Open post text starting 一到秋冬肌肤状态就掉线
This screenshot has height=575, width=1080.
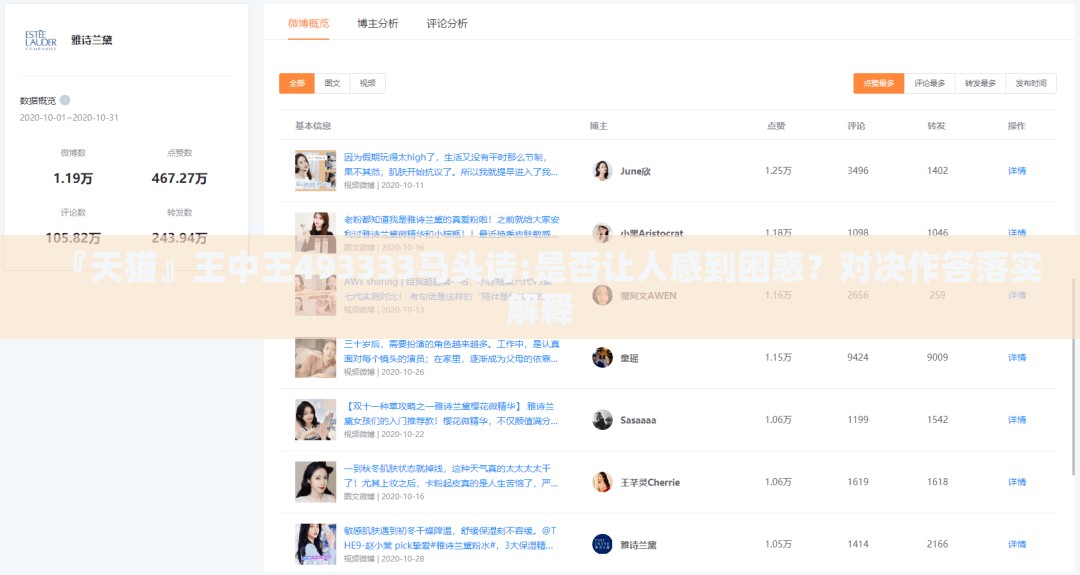pos(451,476)
